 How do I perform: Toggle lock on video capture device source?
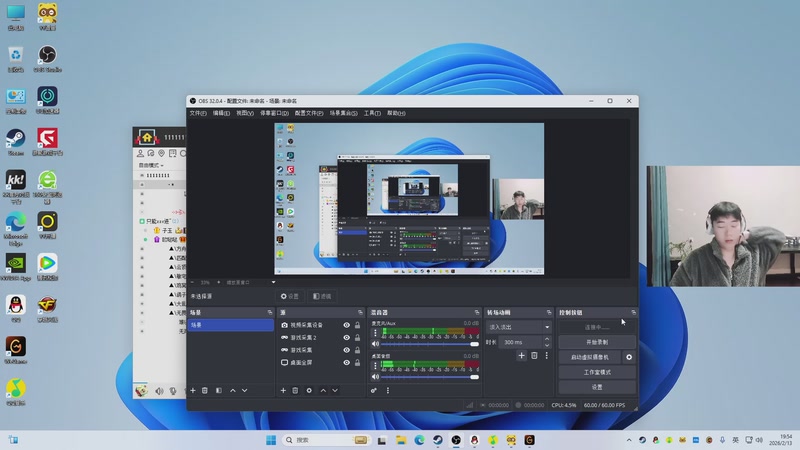pos(357,325)
